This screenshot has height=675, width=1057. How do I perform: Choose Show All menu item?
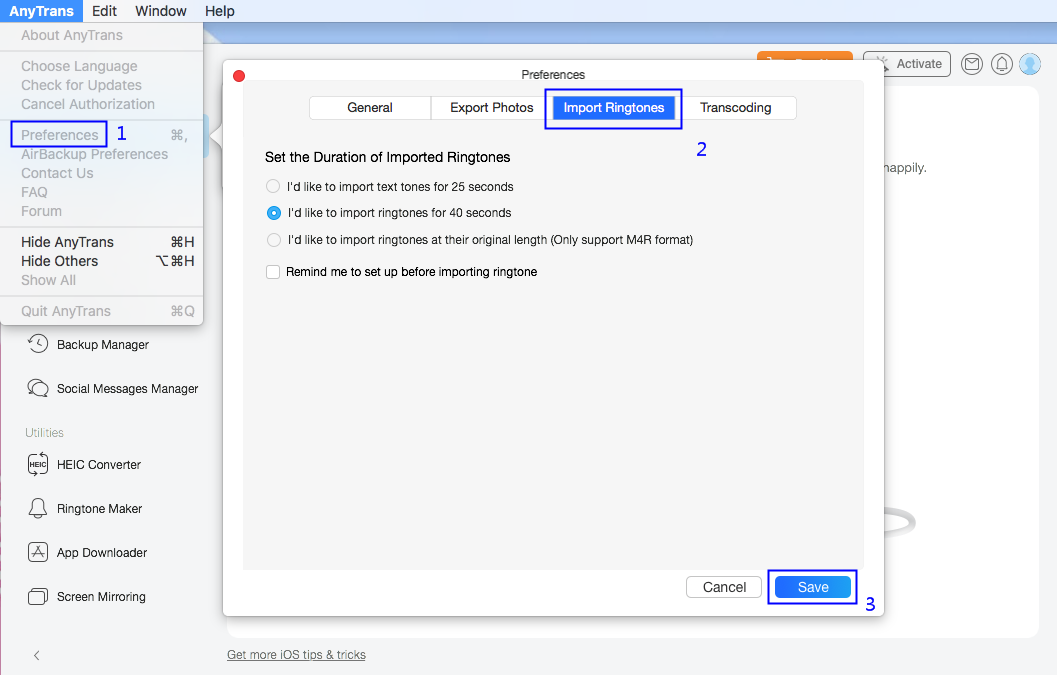tap(101, 280)
